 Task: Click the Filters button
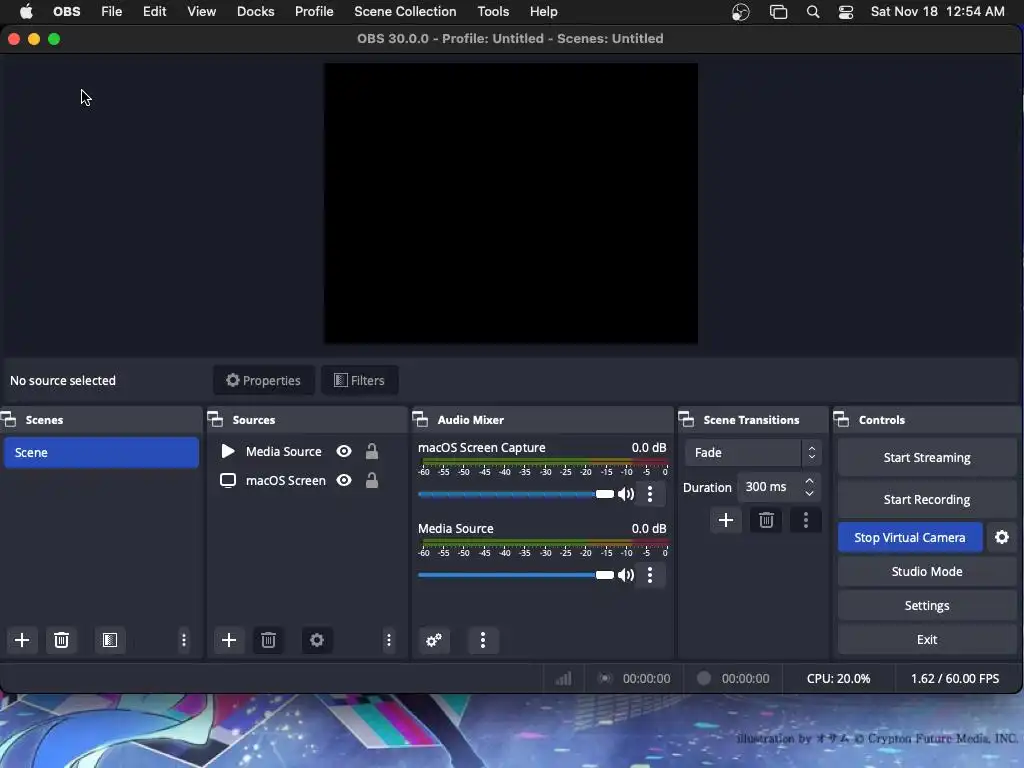pyautogui.click(x=359, y=380)
